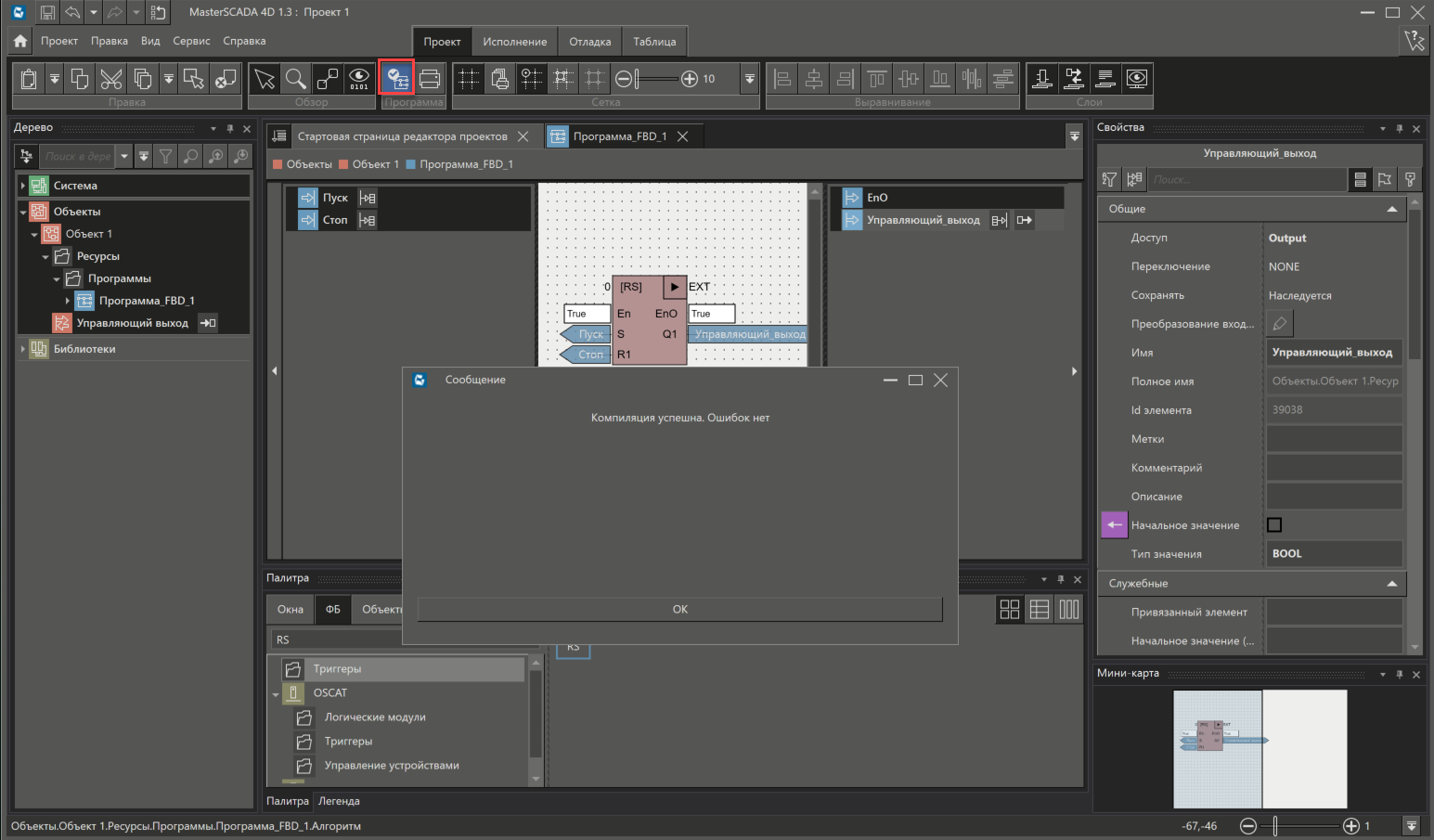Click the home icon in menu bar
Screen dimensions: 1434x840
[x=20, y=41]
